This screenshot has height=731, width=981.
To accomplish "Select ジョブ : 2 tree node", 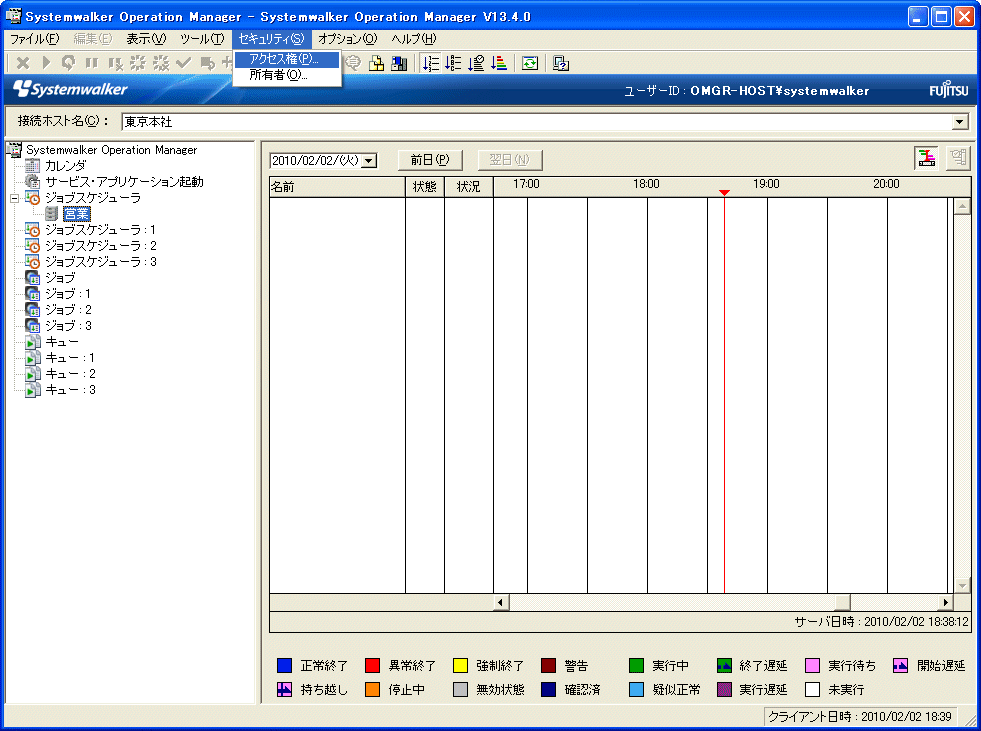I will click(x=69, y=310).
